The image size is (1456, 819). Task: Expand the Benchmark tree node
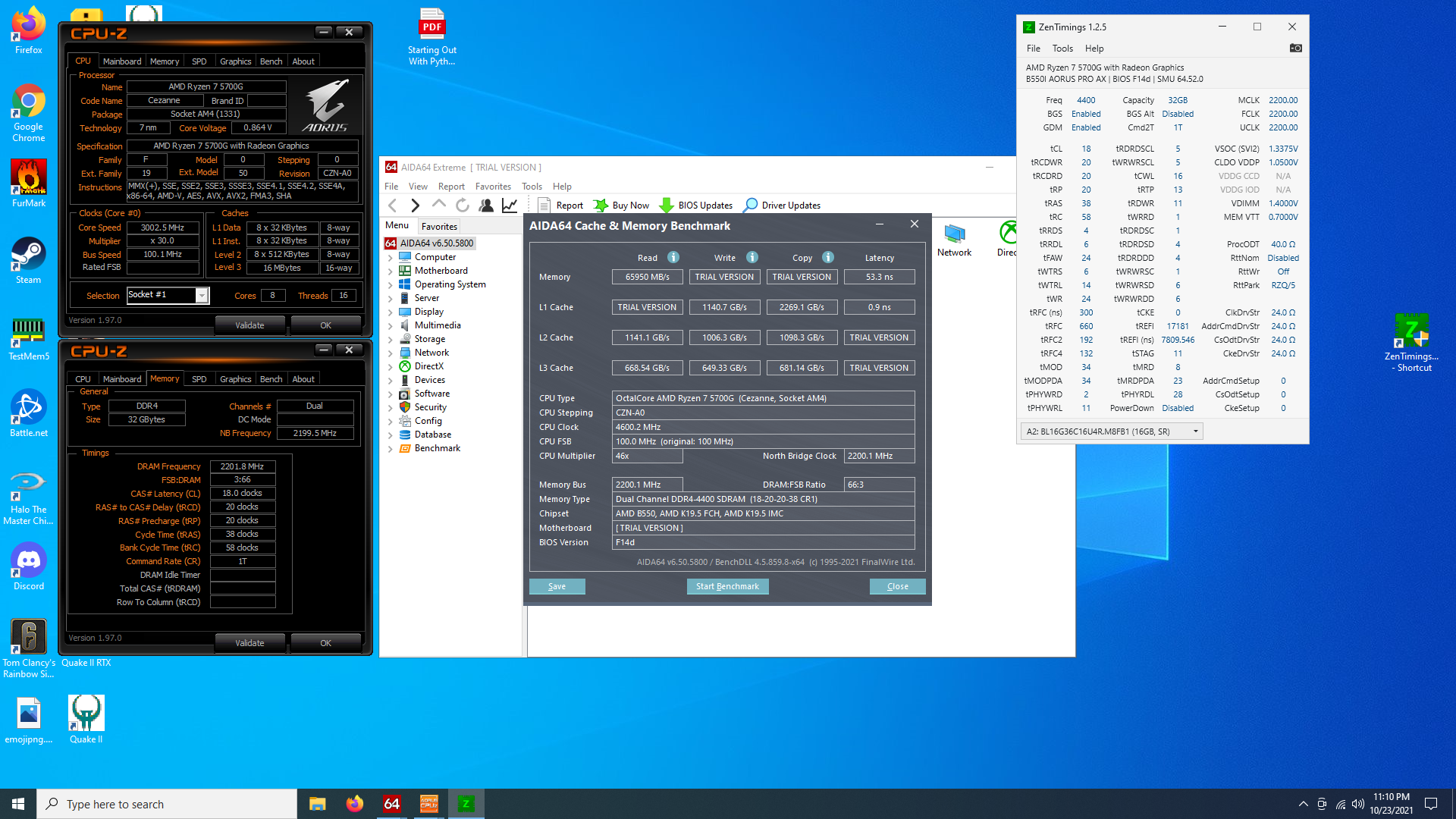391,448
